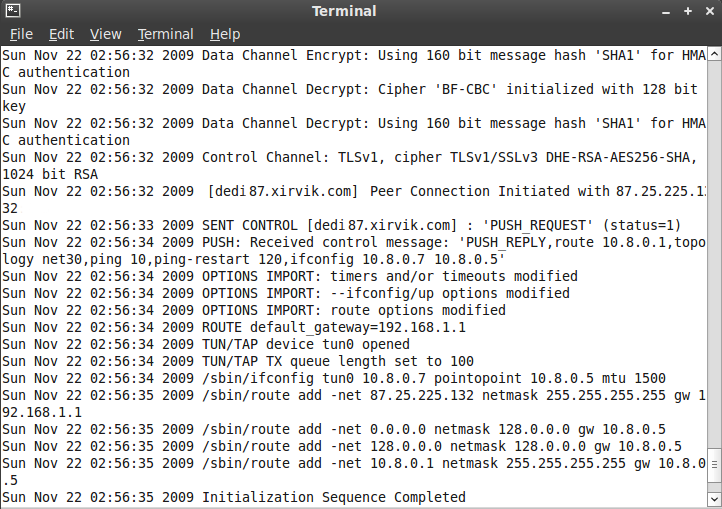Click the Terminal title bar text
Screen dimensions: 722x509
pos(344,11)
